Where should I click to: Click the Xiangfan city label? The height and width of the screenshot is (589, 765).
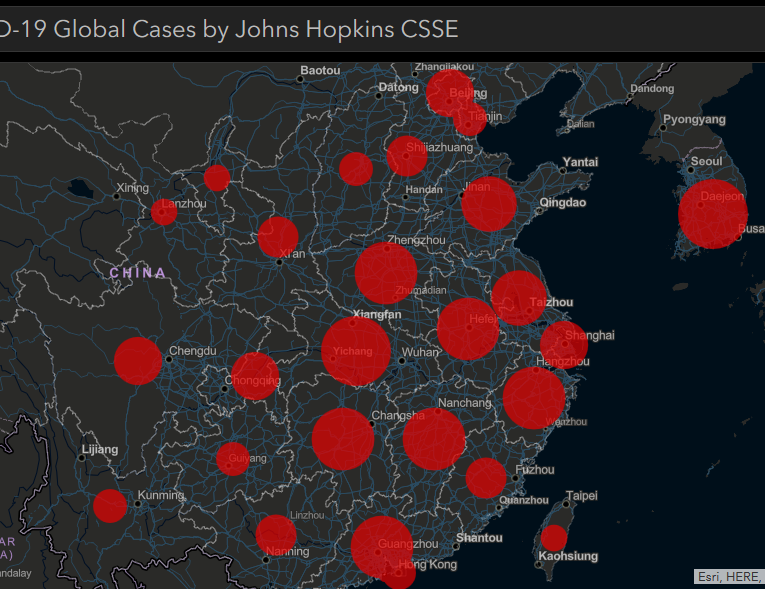pyautogui.click(x=377, y=314)
